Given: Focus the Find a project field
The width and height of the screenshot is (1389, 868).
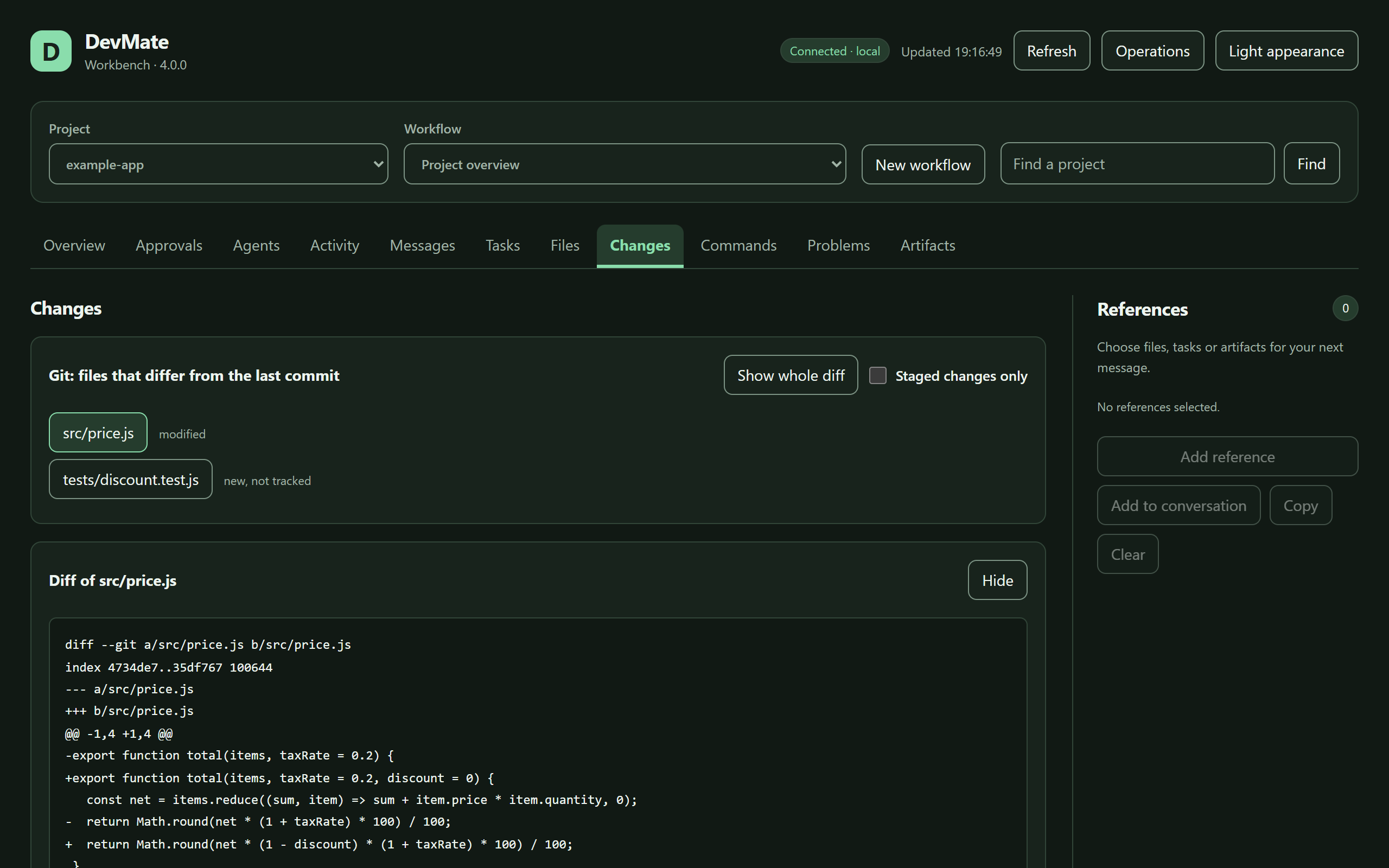Looking at the screenshot, I should 1137,164.
